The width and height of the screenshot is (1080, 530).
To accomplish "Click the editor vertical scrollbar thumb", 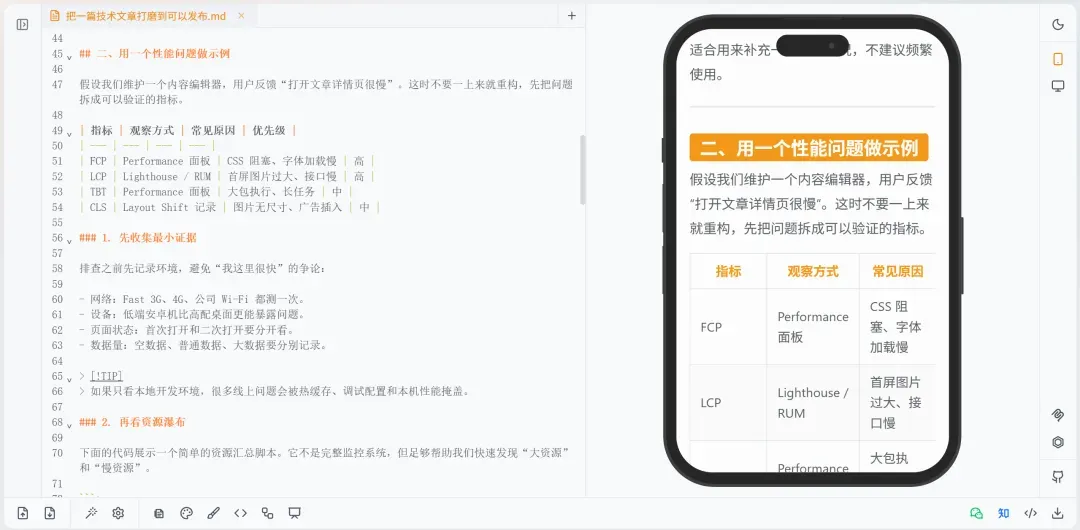I will (x=583, y=170).
